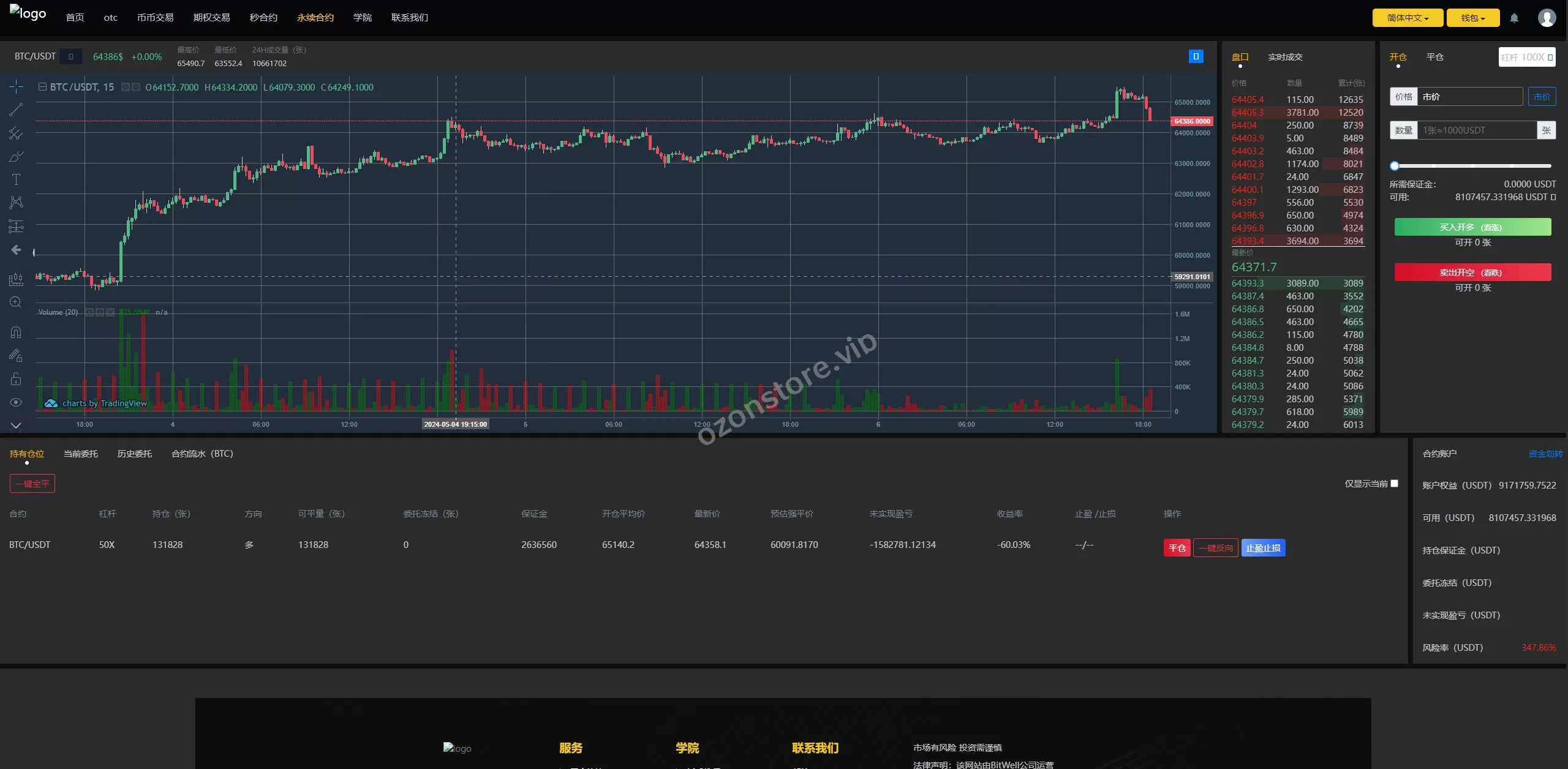The width and height of the screenshot is (1568, 769).
Task: Open the 杠杆 100X leverage selector
Action: tap(1526, 57)
